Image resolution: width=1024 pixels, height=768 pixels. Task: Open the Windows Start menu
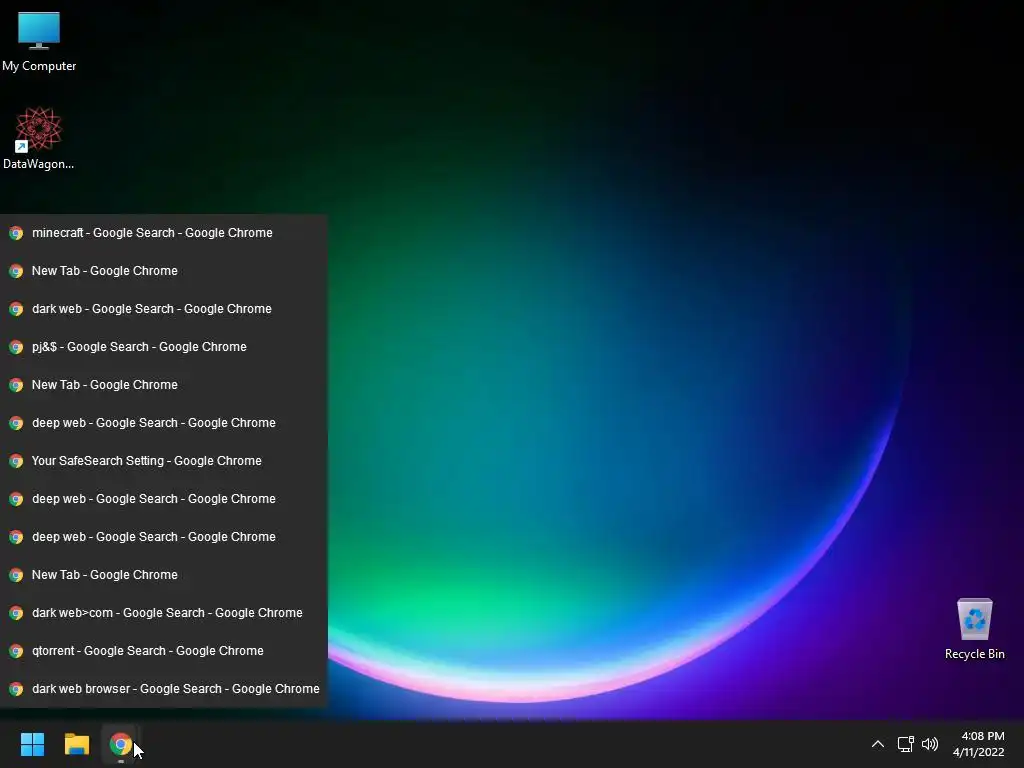pyautogui.click(x=32, y=744)
